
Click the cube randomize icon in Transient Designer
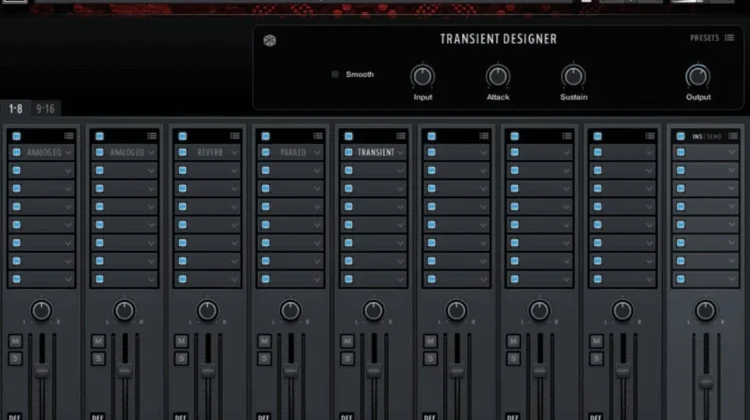coord(270,41)
